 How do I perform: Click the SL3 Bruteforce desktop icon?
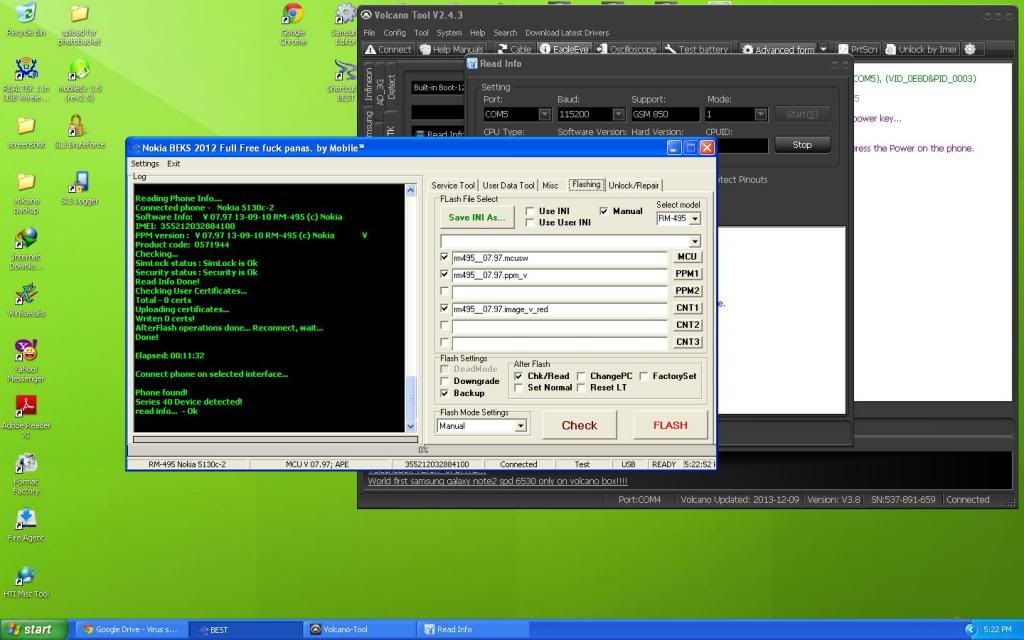pyautogui.click(x=78, y=131)
